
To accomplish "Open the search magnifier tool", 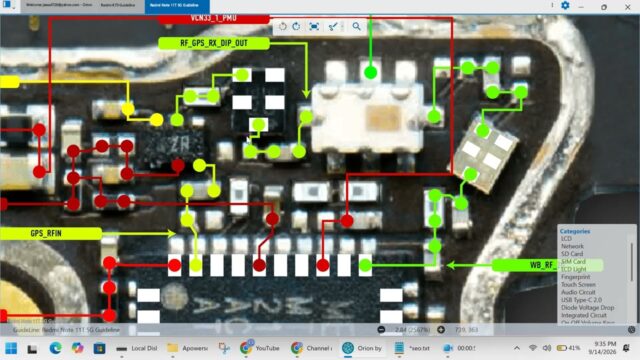I will (x=356, y=27).
